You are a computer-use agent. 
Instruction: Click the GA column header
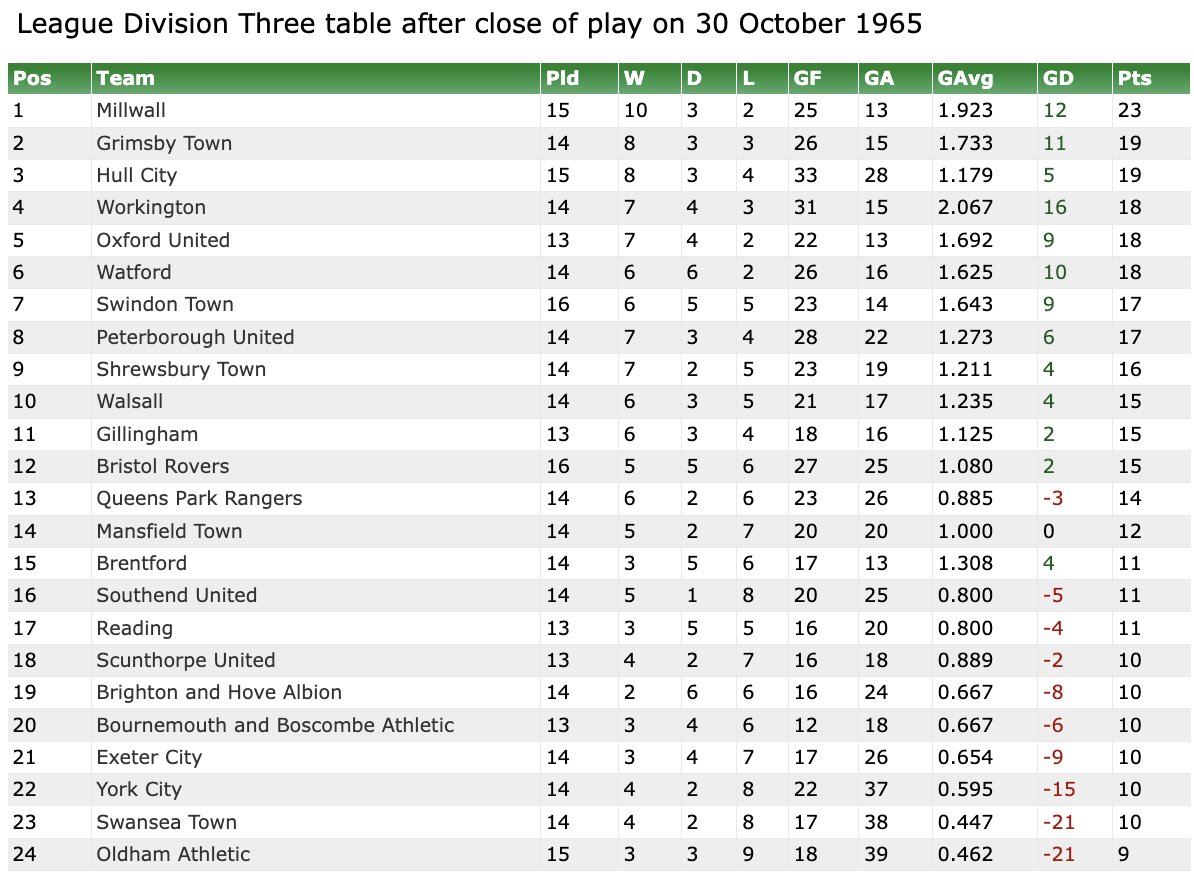pos(879,78)
